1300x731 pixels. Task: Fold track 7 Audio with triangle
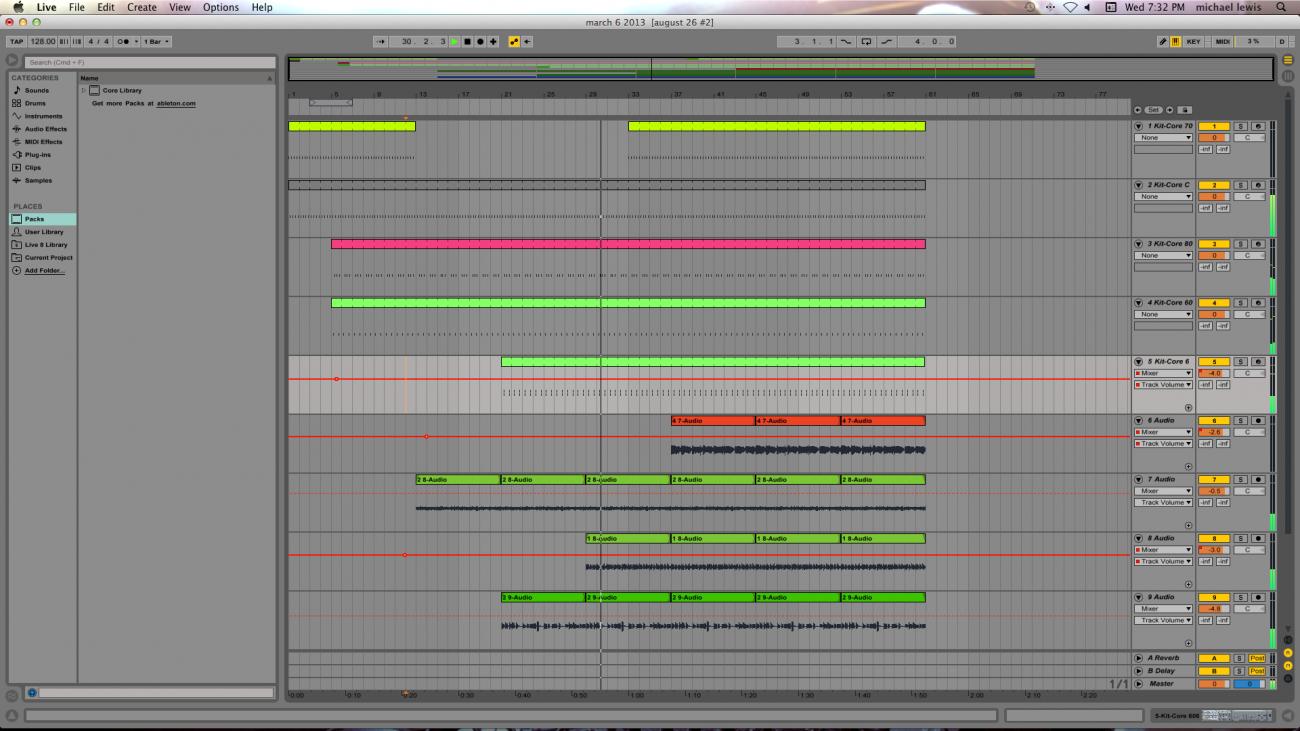pos(1138,480)
